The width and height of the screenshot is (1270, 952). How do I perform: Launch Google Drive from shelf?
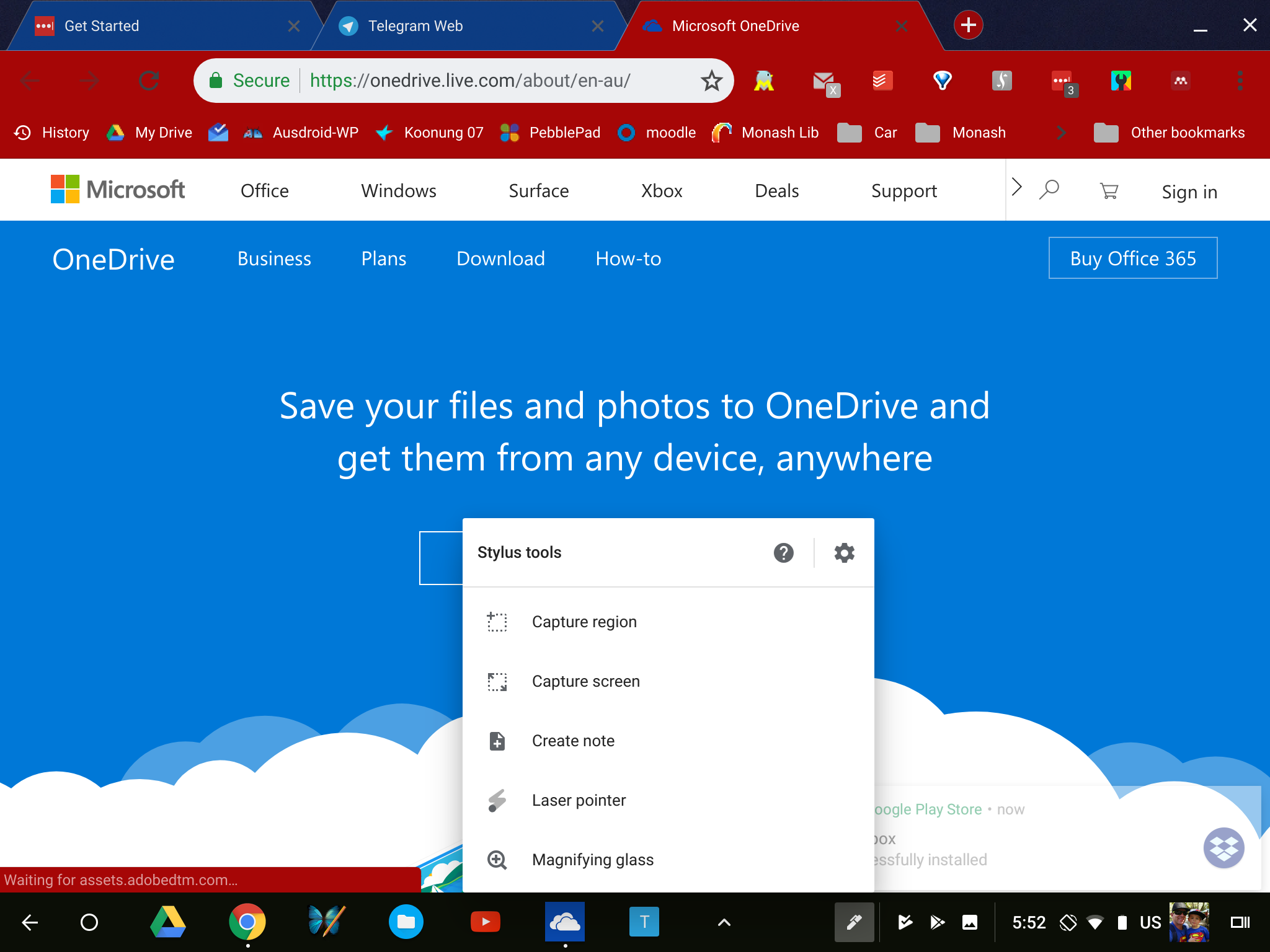(168, 922)
